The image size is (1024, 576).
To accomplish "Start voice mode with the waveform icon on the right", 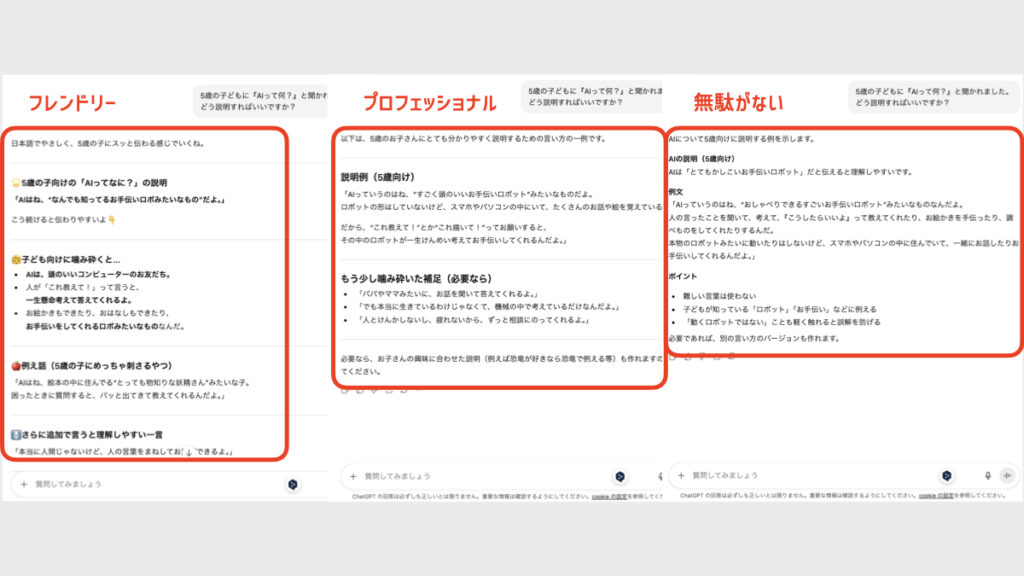I will [x=1004, y=474].
